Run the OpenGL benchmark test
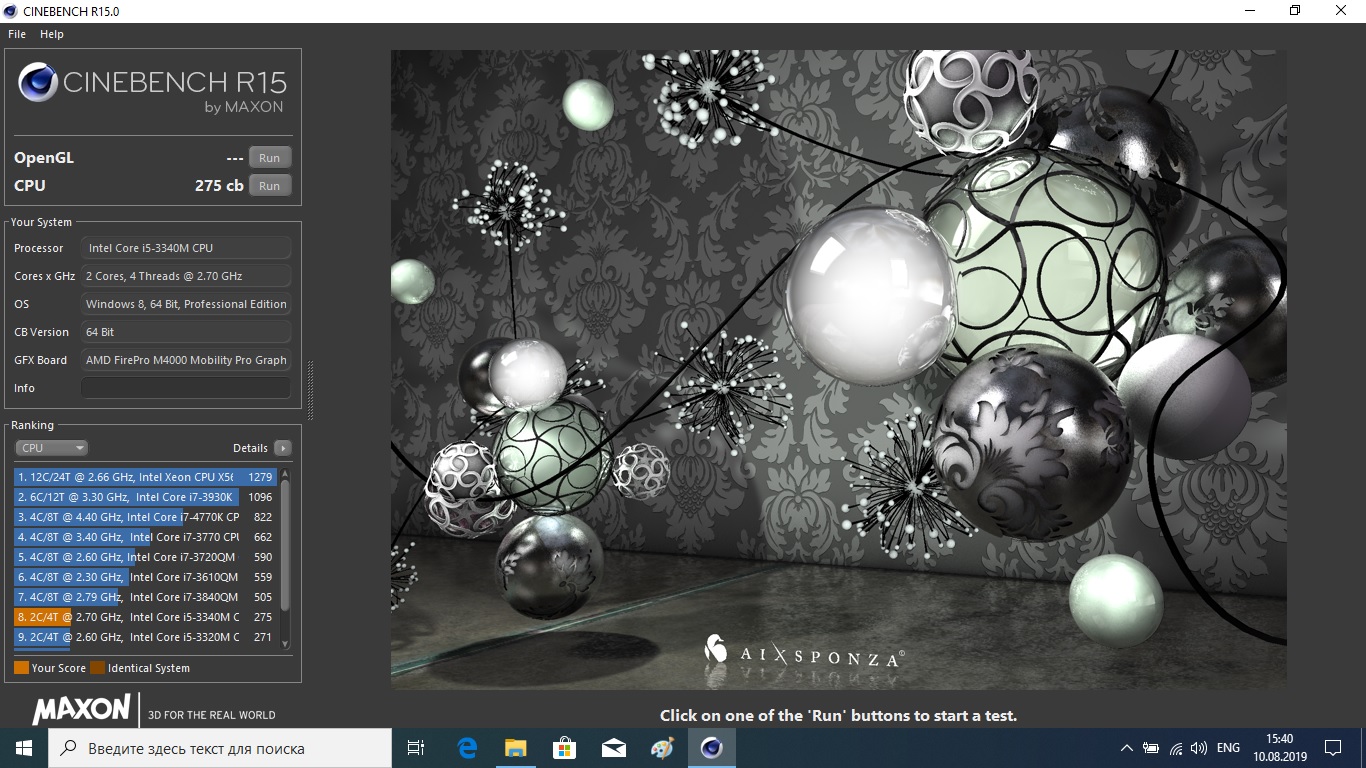Image resolution: width=1366 pixels, height=768 pixels. [270, 158]
